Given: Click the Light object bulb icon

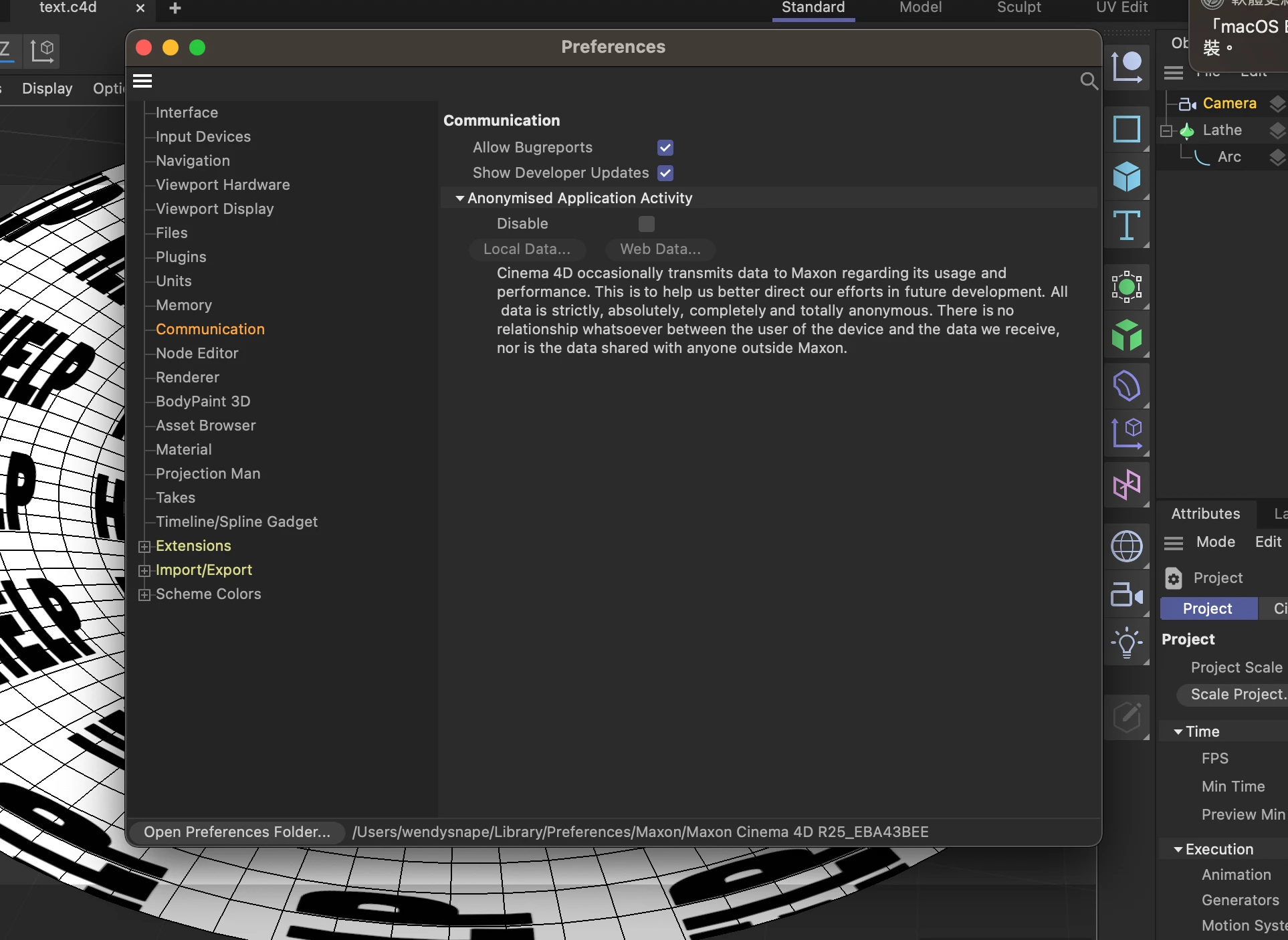Looking at the screenshot, I should click(1127, 643).
